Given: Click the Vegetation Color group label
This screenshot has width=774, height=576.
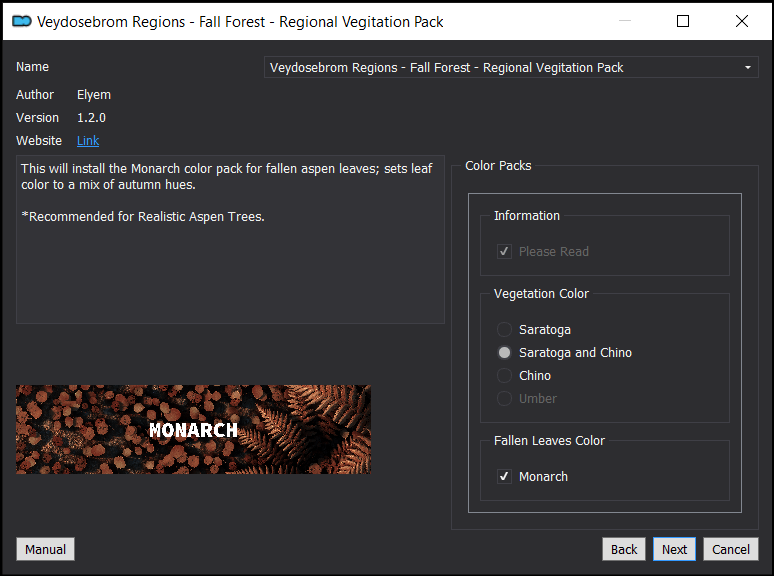Looking at the screenshot, I should 541,294.
